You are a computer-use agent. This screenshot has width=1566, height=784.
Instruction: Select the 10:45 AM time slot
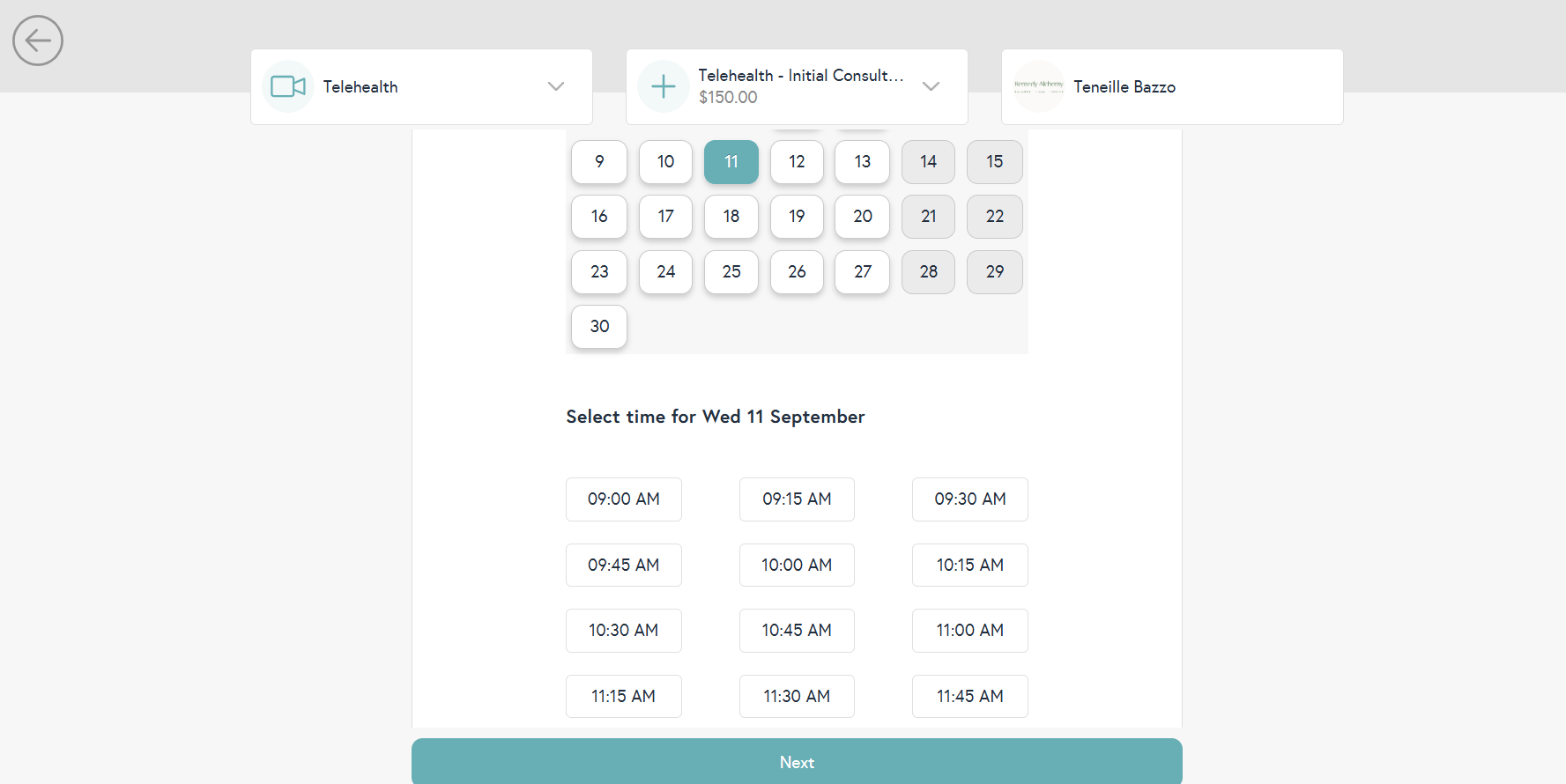click(797, 631)
